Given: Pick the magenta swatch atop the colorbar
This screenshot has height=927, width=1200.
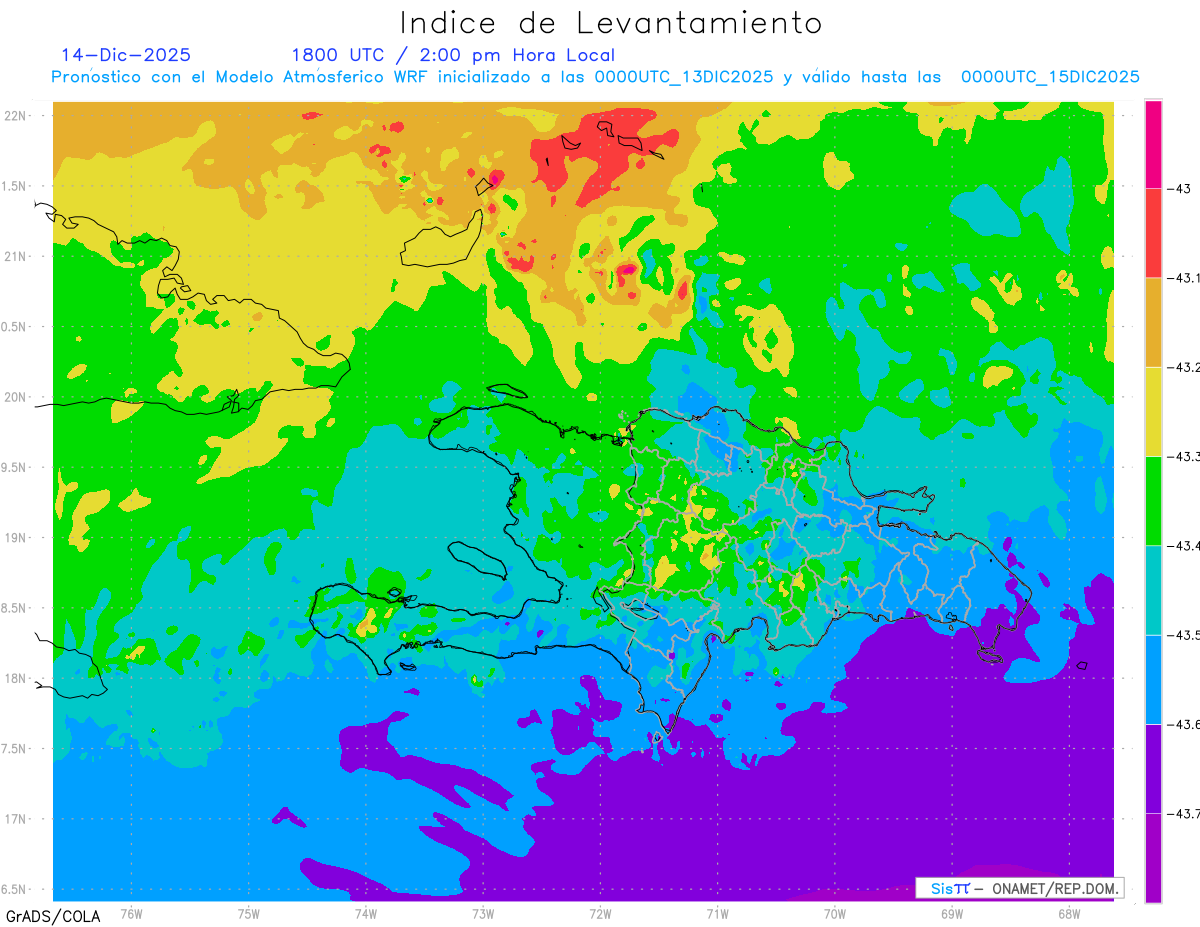Looking at the screenshot, I should coord(1153,144).
